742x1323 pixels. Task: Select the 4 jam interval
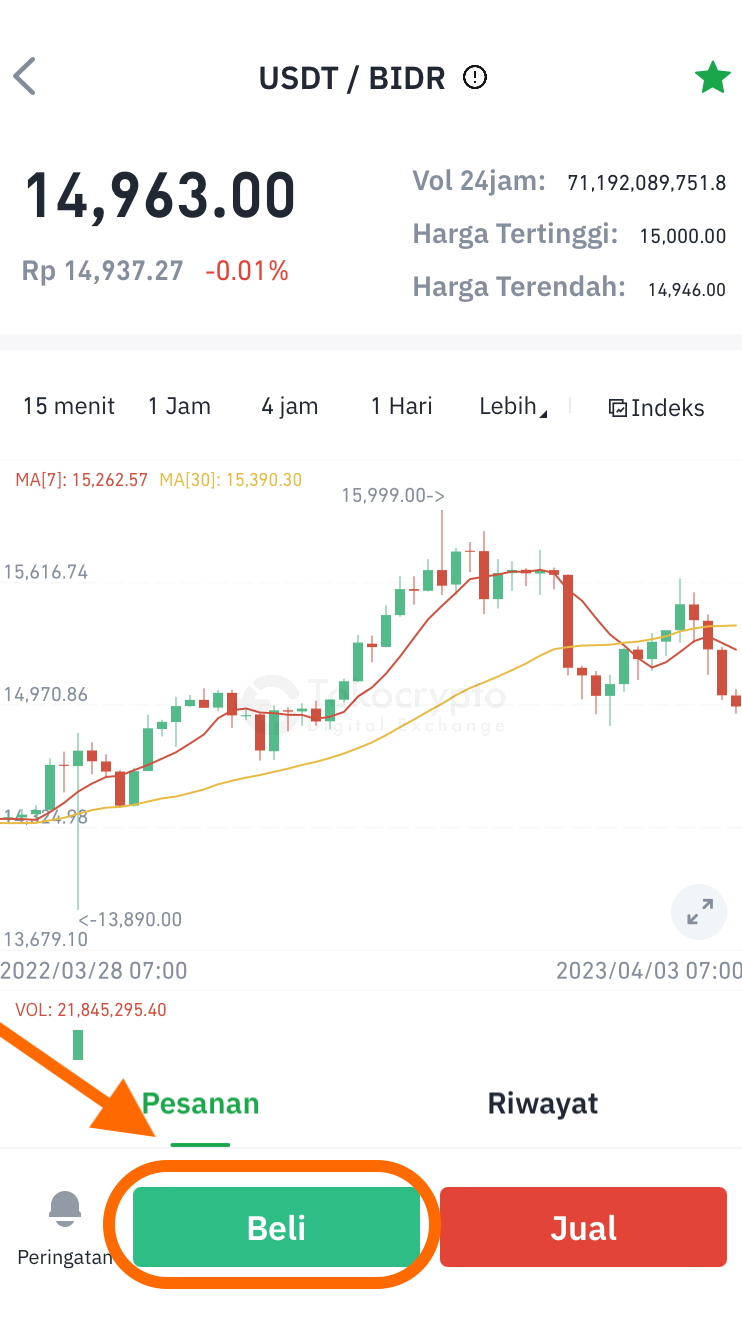pos(290,406)
